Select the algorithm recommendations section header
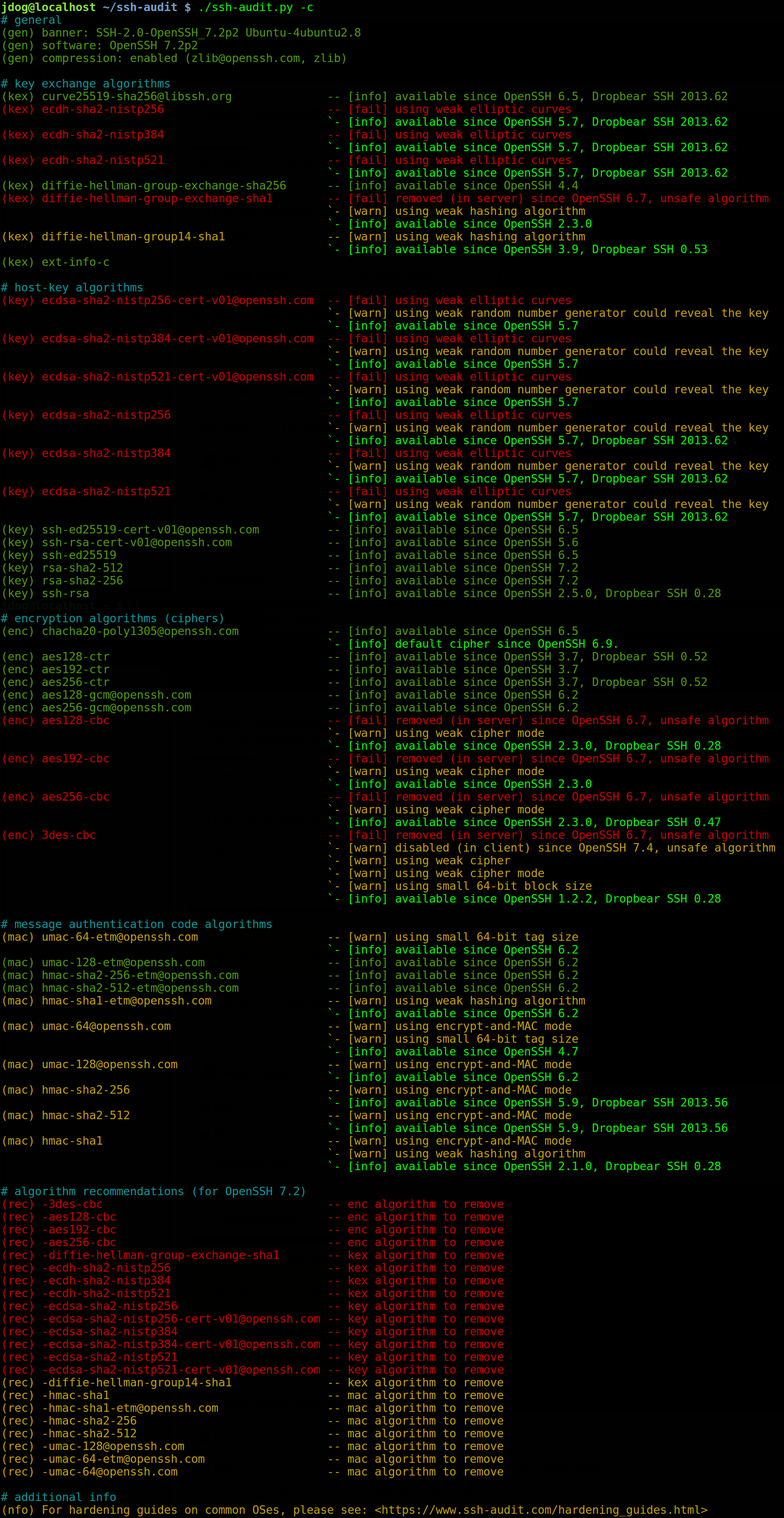The height and width of the screenshot is (1518, 784). pyautogui.click(x=153, y=1191)
